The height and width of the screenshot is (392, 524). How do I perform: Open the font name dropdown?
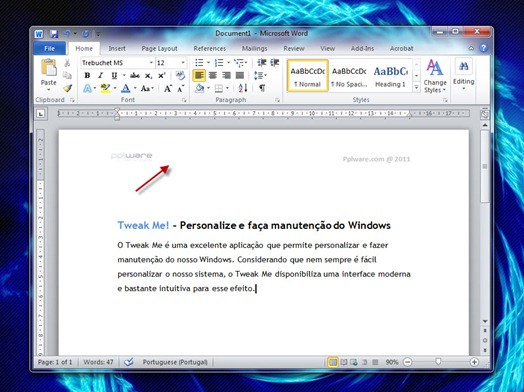[151, 63]
